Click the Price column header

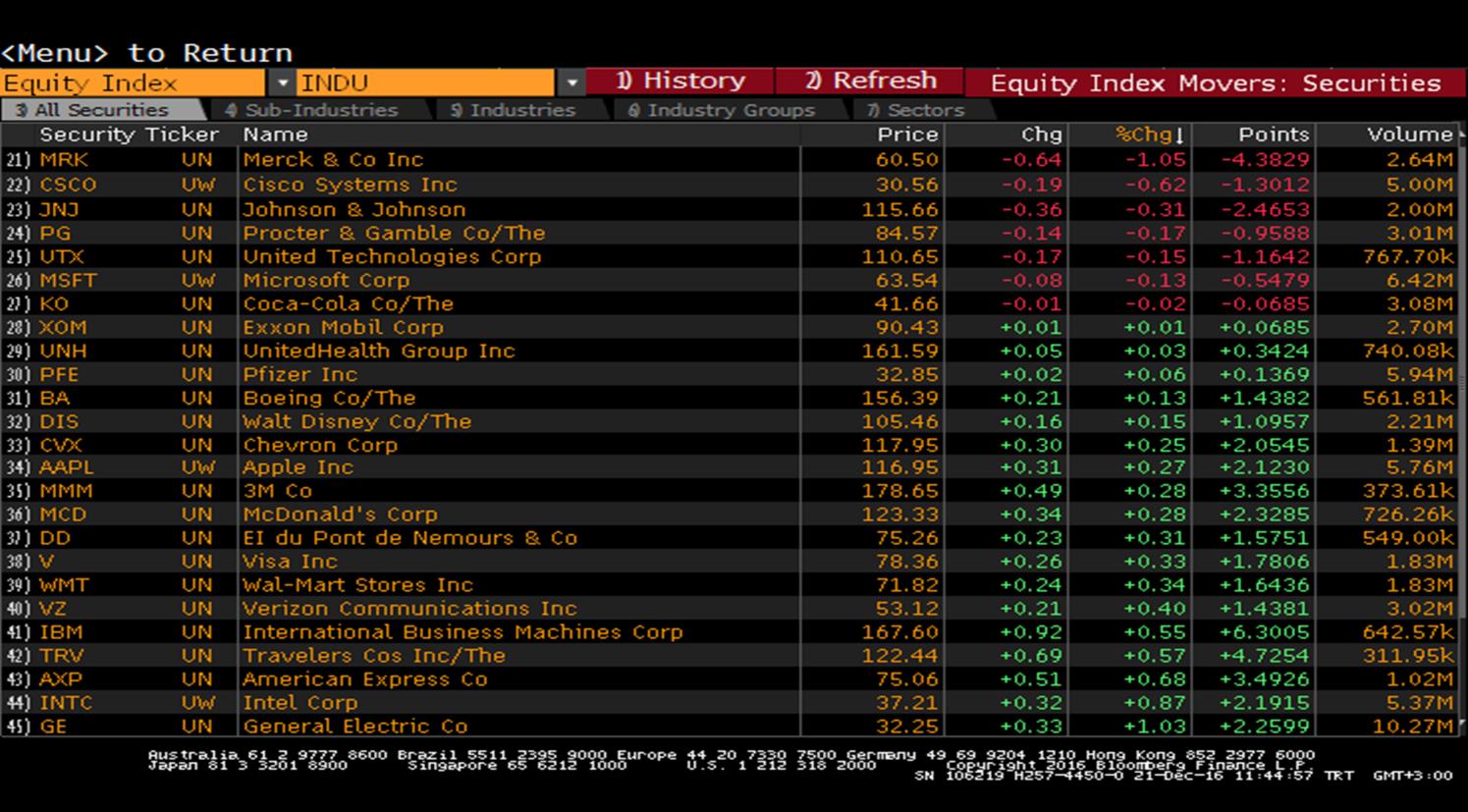tap(908, 135)
